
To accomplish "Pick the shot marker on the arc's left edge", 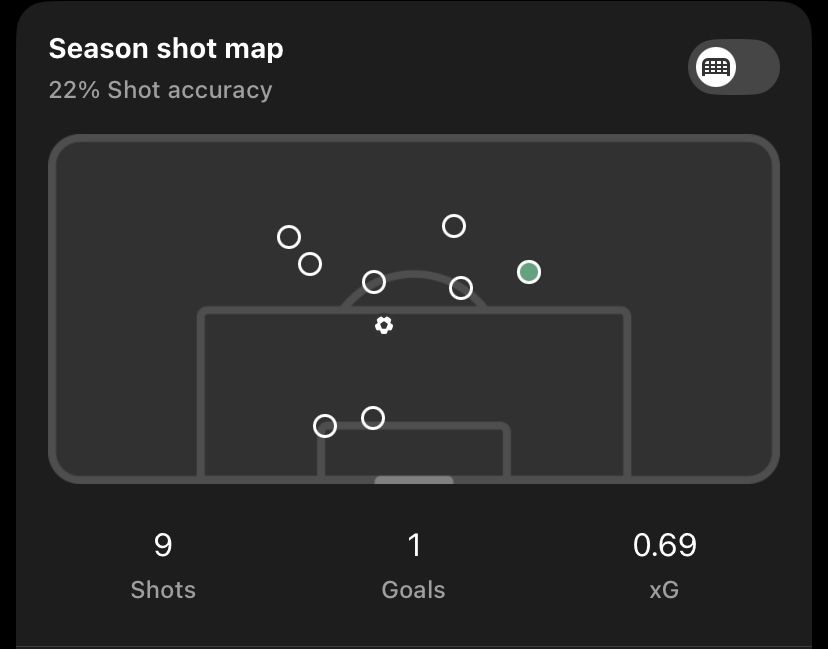I will pyautogui.click(x=374, y=282).
